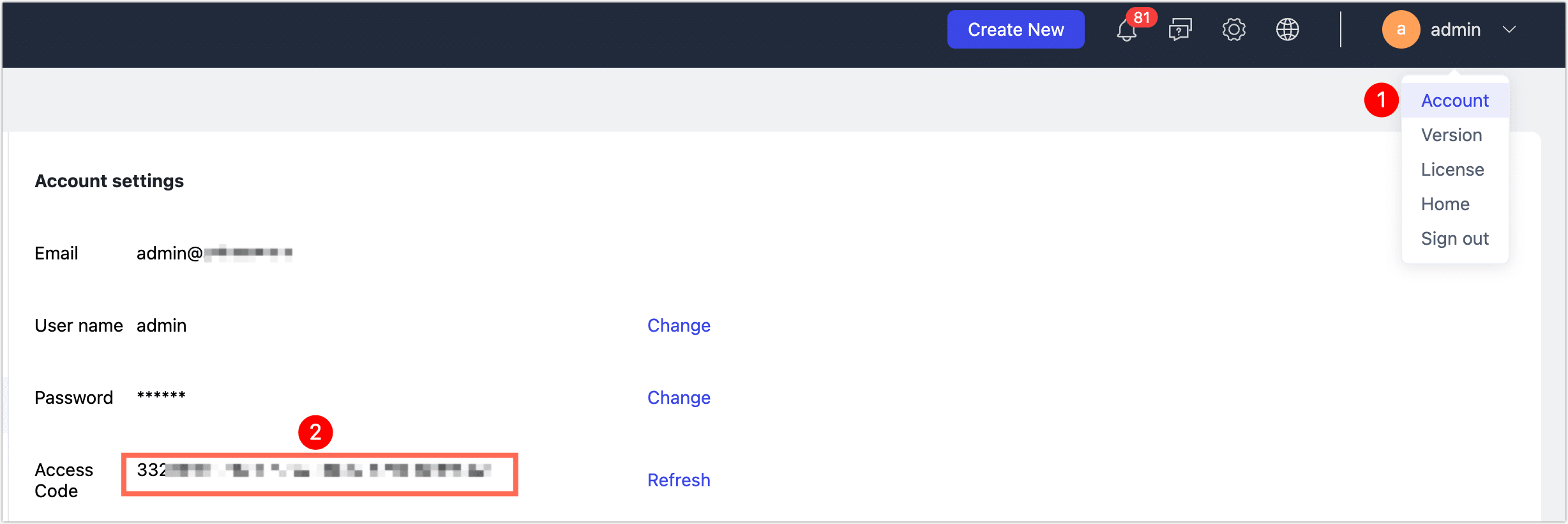Click the highlighted Access Code value
Image resolution: width=1568 pixels, height=524 pixels.
pyautogui.click(x=319, y=473)
